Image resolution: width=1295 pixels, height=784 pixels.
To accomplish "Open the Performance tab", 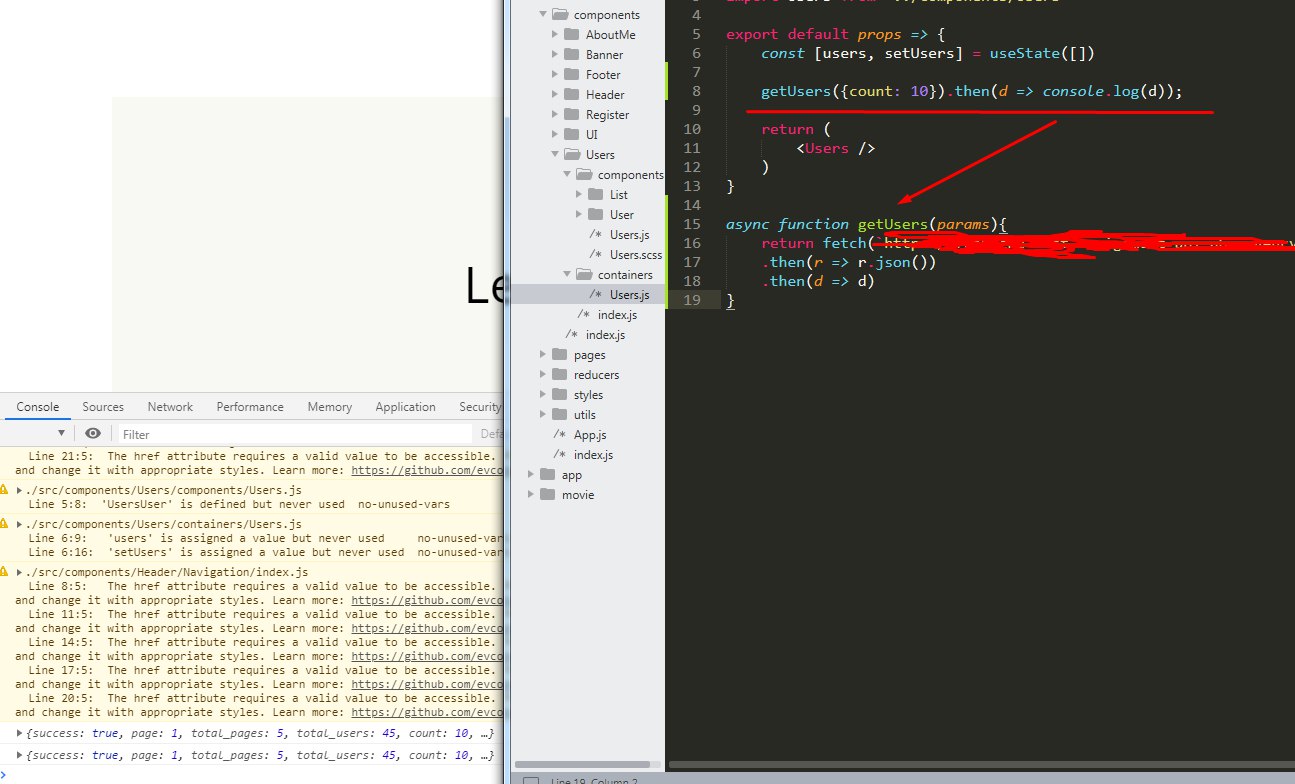I will pos(250,407).
